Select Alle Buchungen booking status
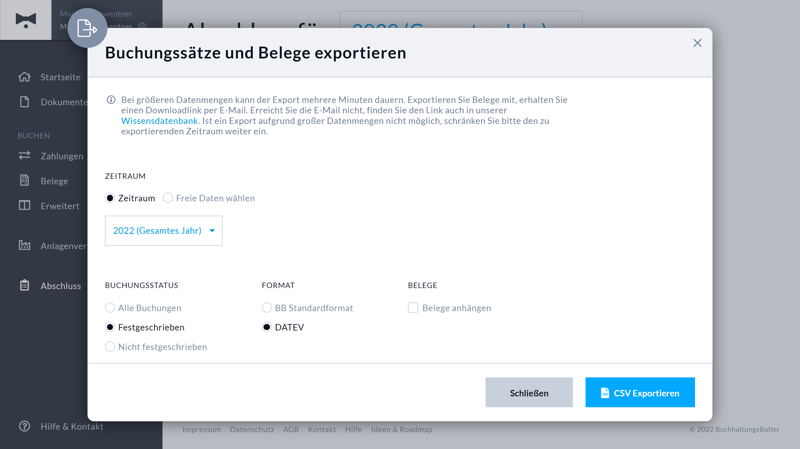 coord(110,308)
